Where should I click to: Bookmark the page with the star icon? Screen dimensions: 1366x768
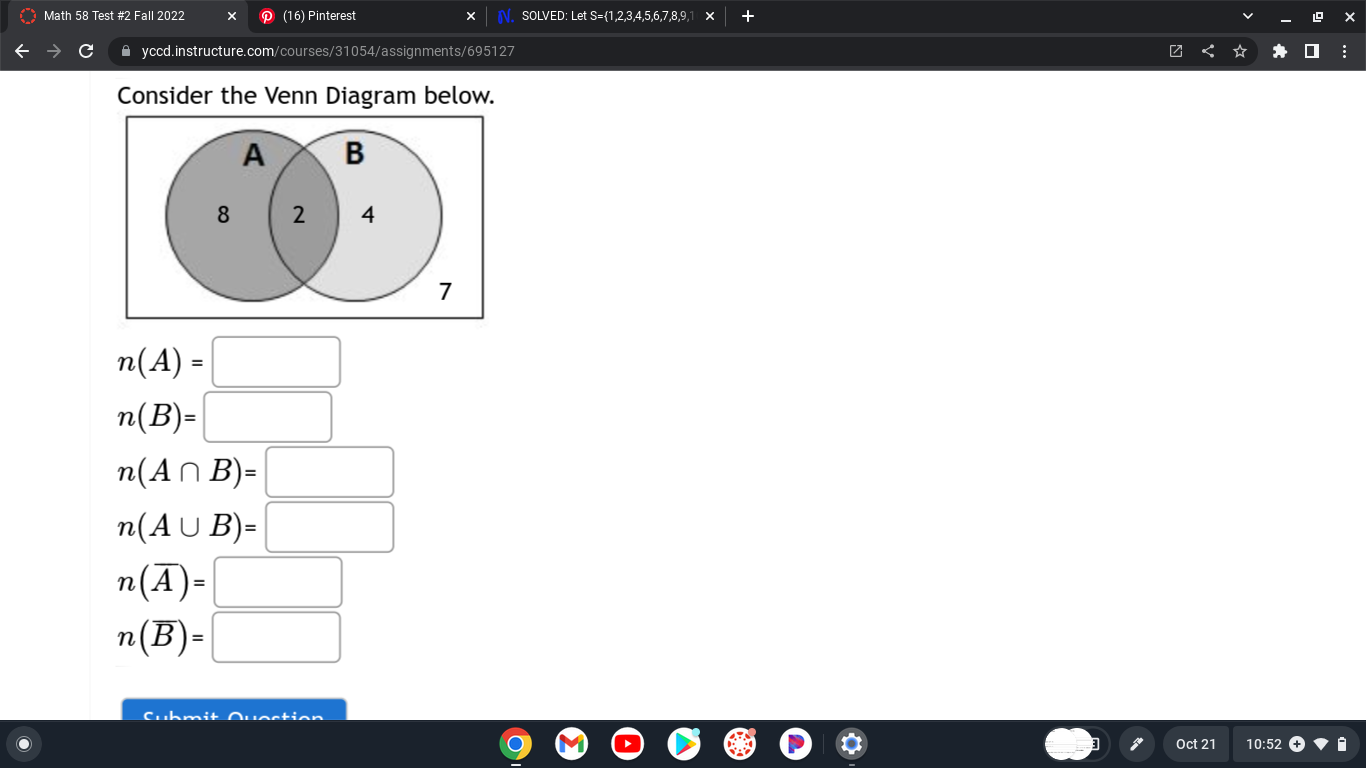[1239, 51]
